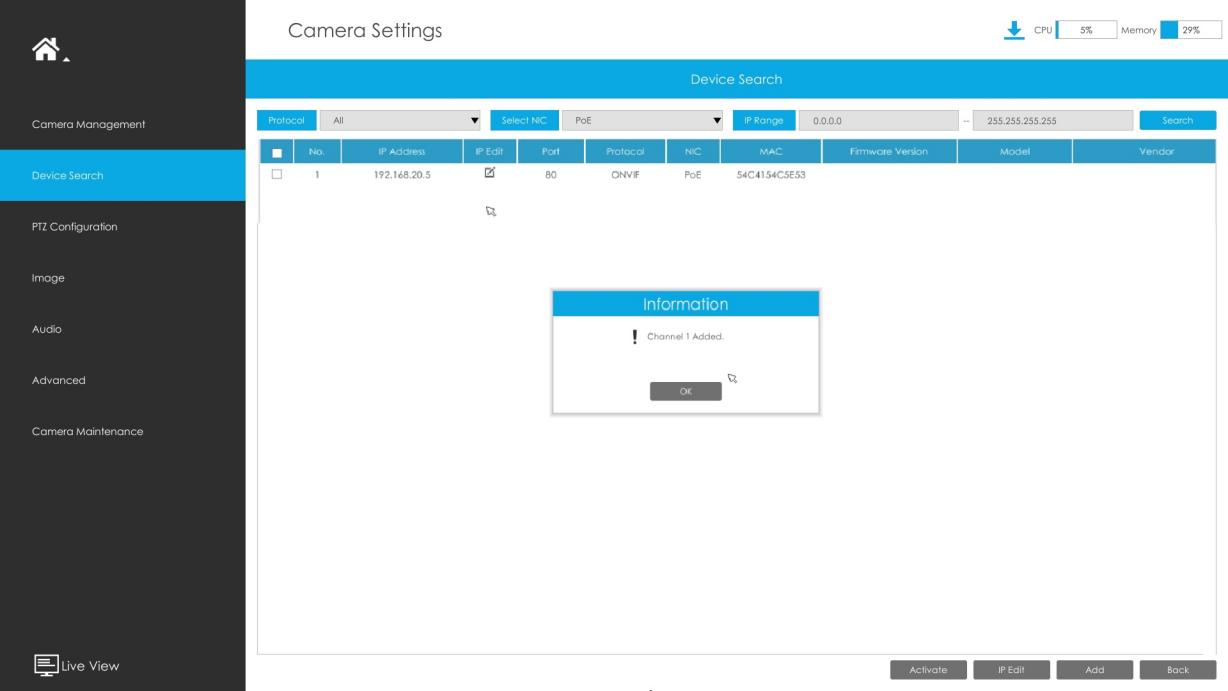Focus the IP range start field 0.0.0.0
Viewport: 1228px width, 691px height.
pyautogui.click(x=880, y=120)
